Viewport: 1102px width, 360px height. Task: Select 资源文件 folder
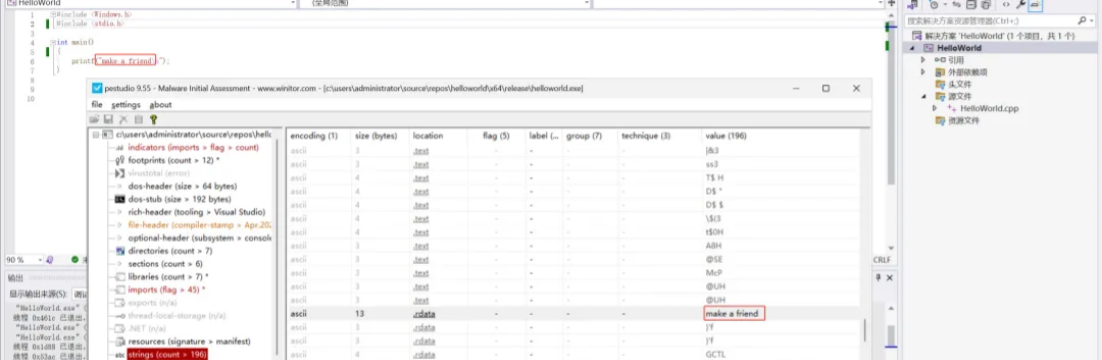pos(964,120)
